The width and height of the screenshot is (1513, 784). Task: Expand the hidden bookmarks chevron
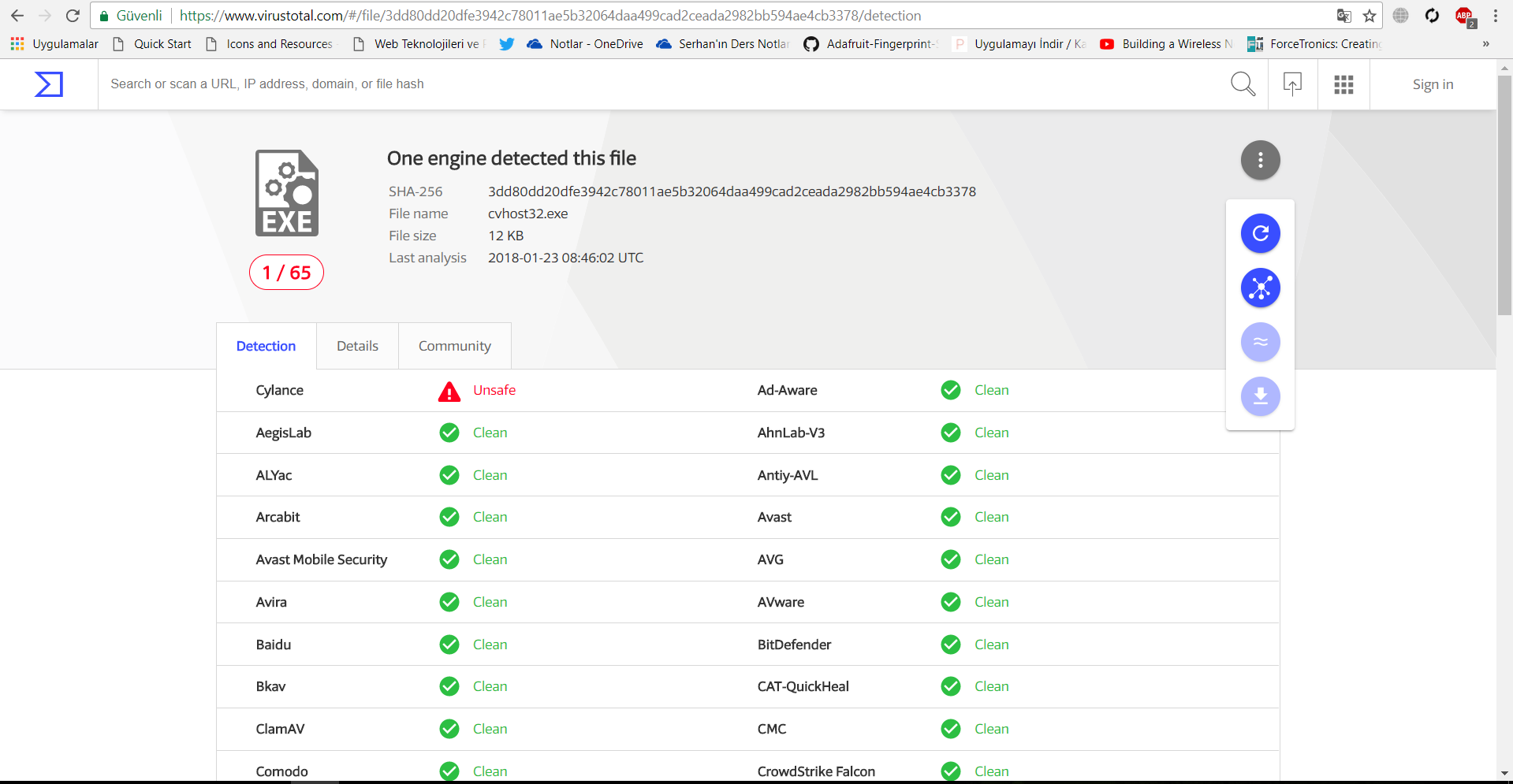tap(1485, 44)
